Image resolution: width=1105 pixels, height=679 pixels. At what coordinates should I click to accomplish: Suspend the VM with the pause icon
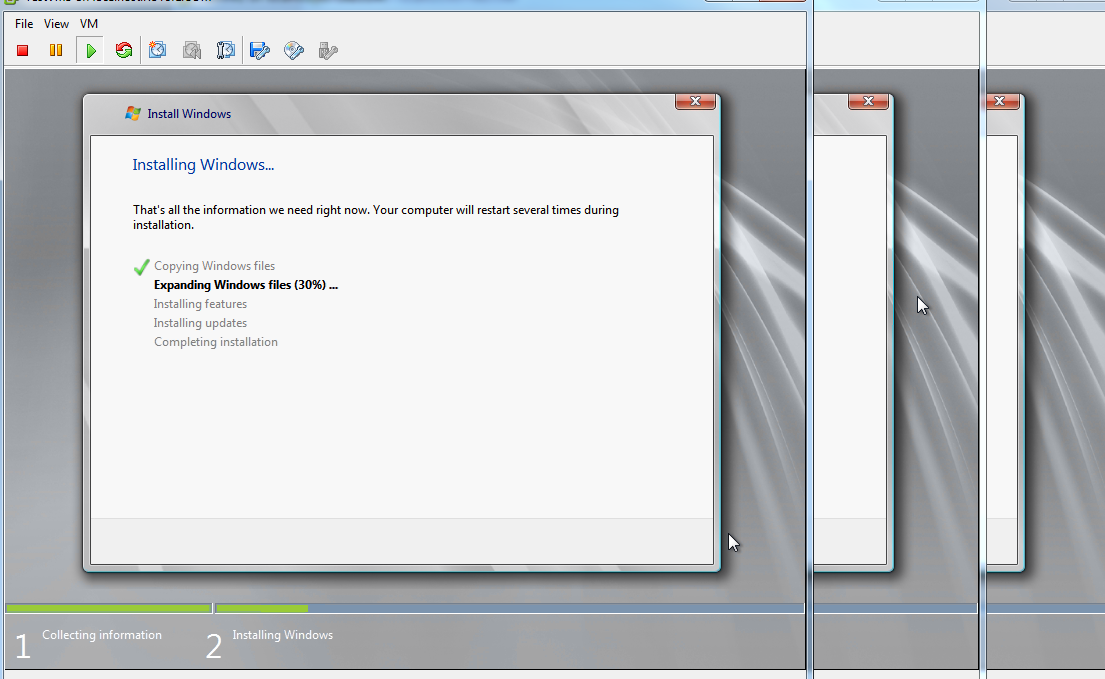[56, 50]
